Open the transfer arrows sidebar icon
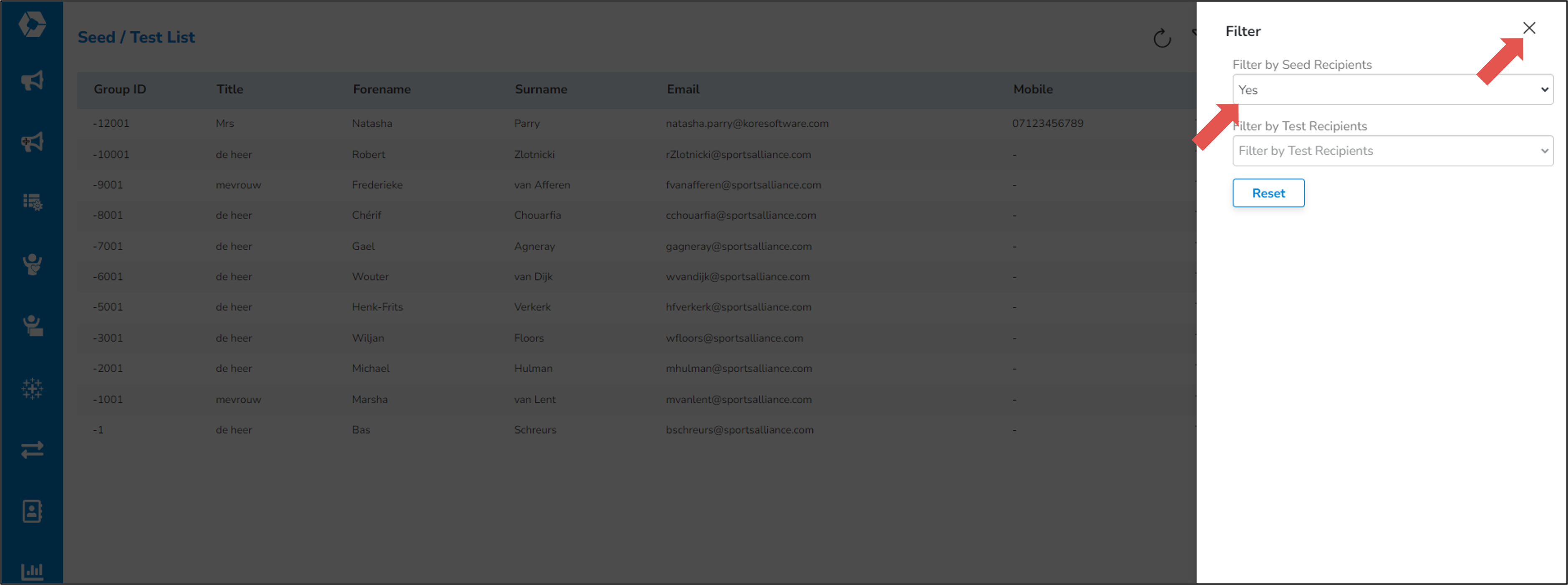The width and height of the screenshot is (1568, 585). [32, 449]
